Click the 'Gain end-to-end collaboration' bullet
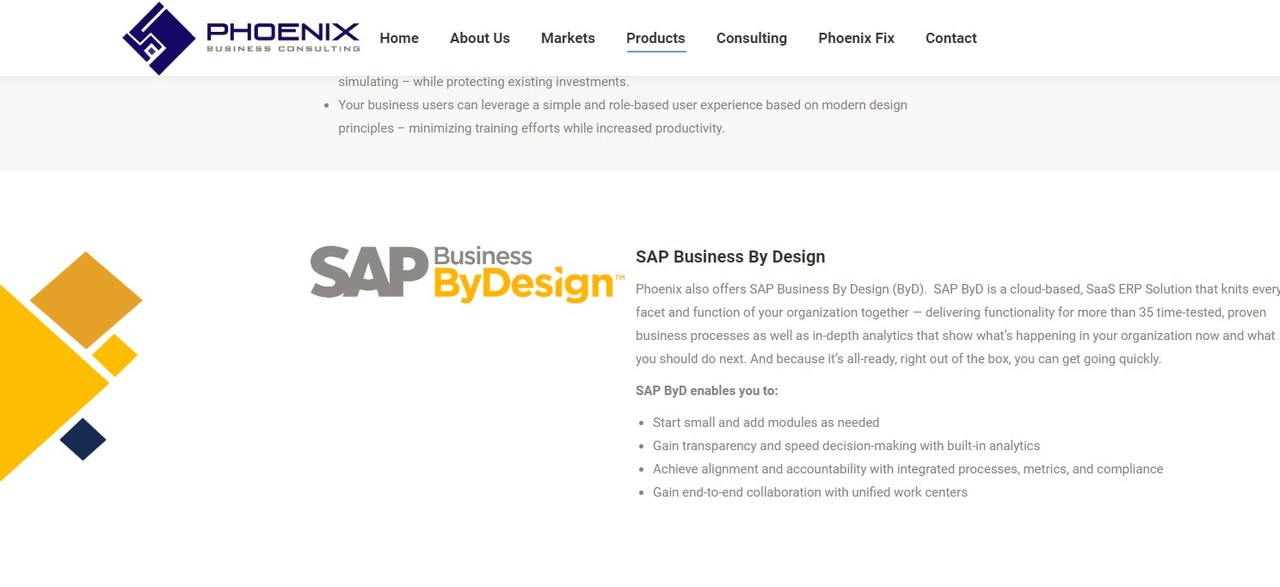Image resolution: width=1280 pixels, height=587 pixels. (810, 492)
